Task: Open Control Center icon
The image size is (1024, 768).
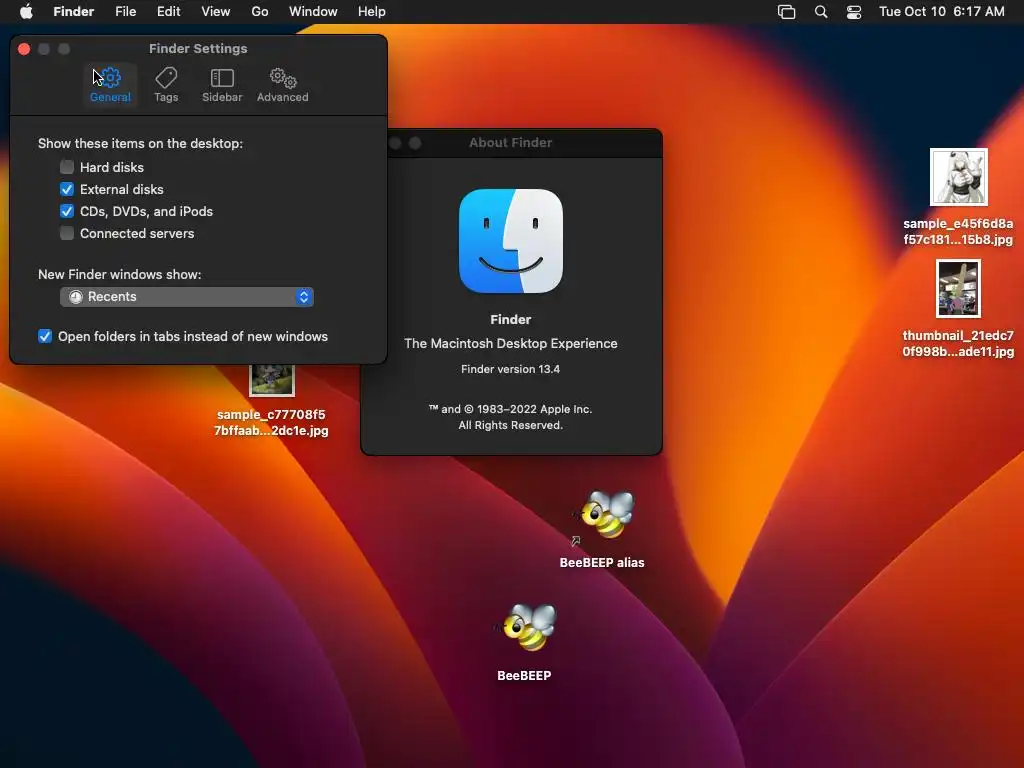Action: [854, 12]
